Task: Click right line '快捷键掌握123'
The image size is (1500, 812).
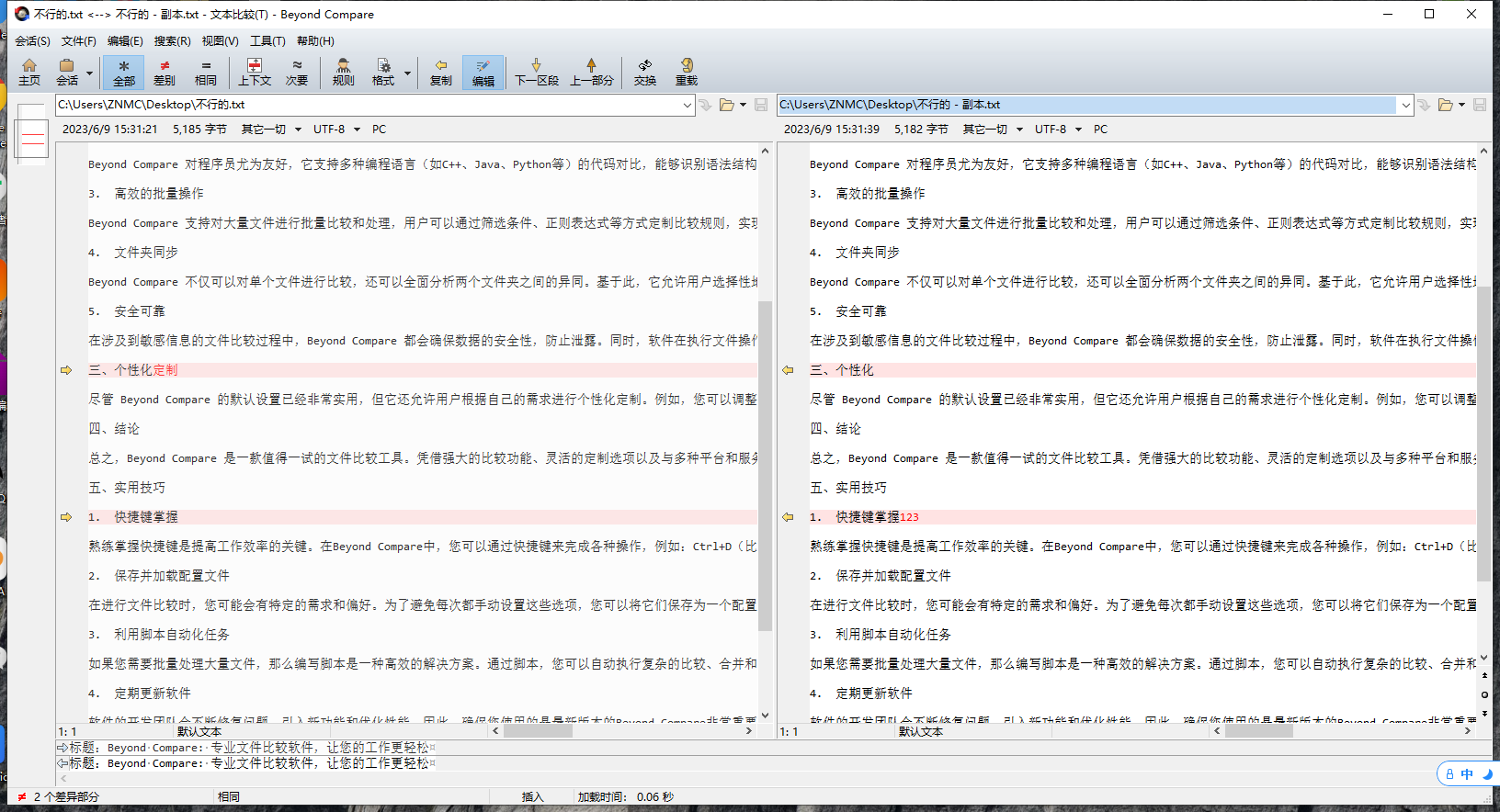Action: point(864,517)
